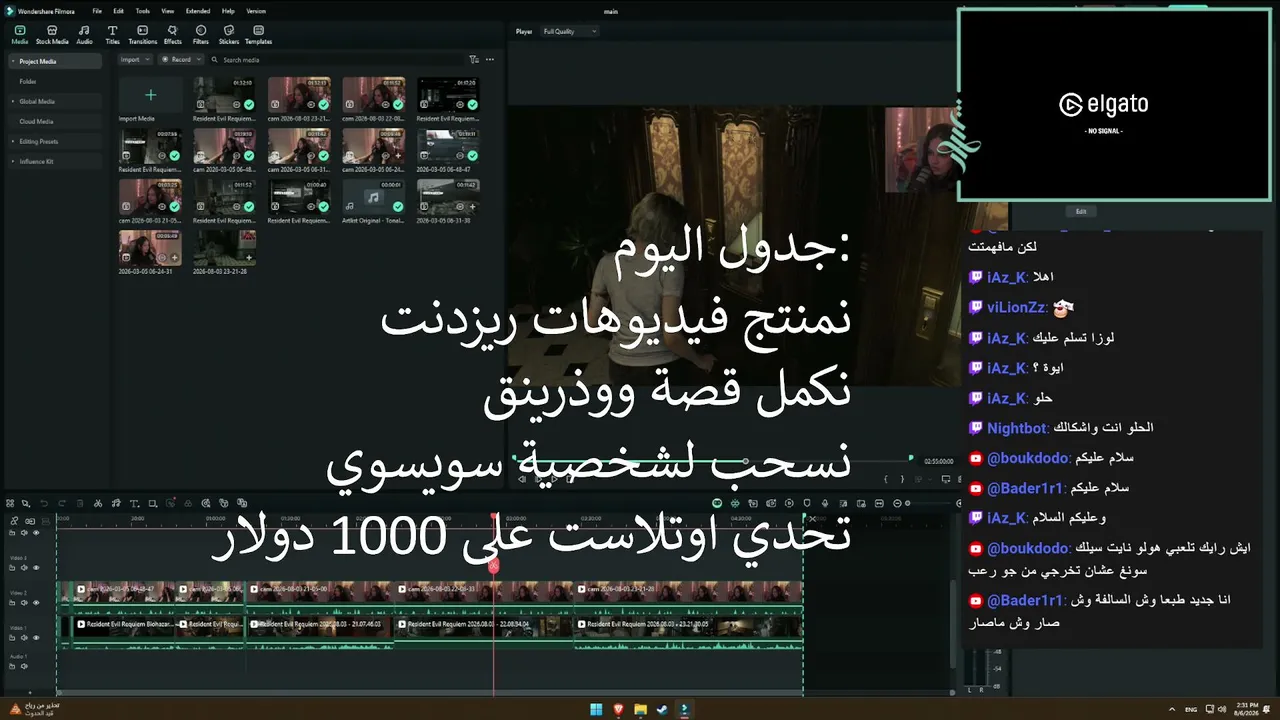Open the Tools menu

click(x=143, y=11)
